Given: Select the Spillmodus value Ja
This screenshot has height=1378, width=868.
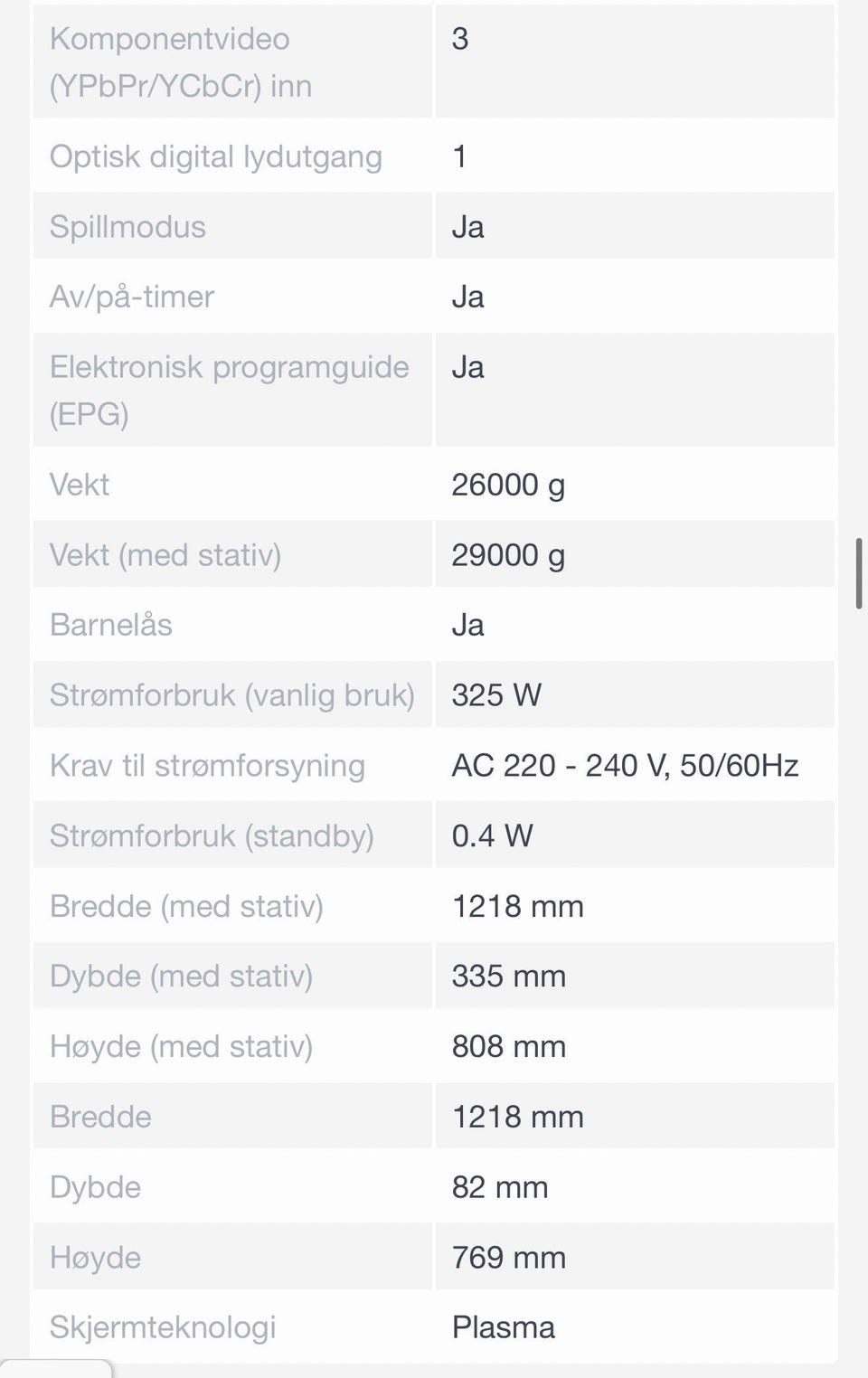Looking at the screenshot, I should tap(467, 227).
